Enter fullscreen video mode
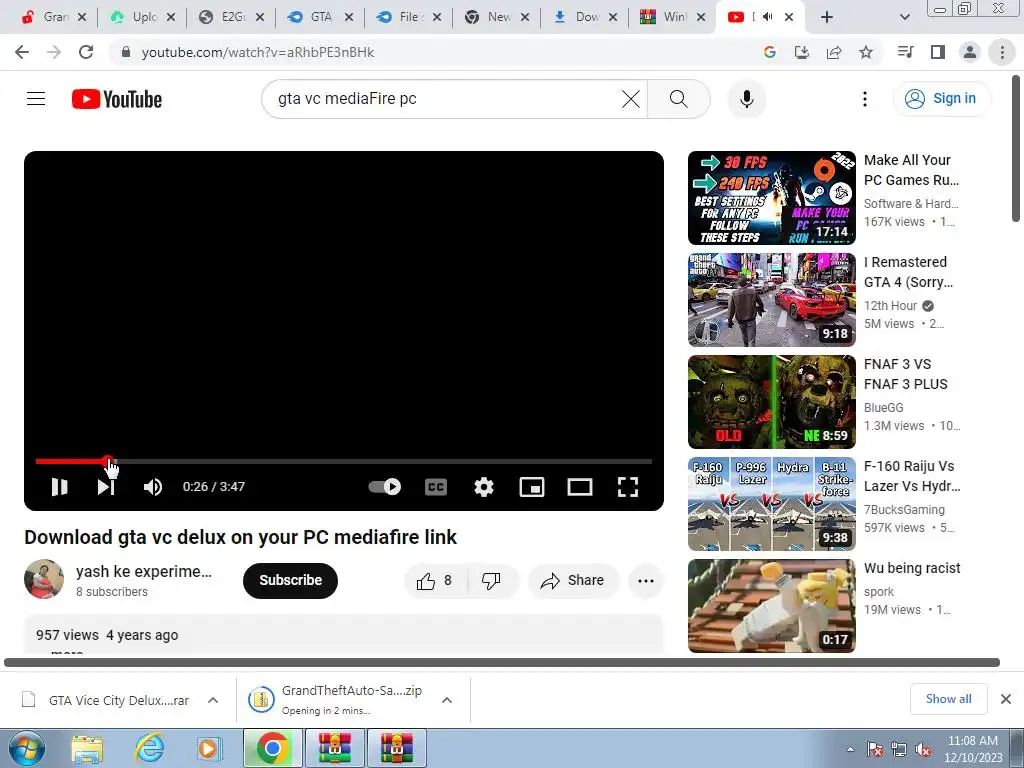The image size is (1024, 768). [628, 487]
